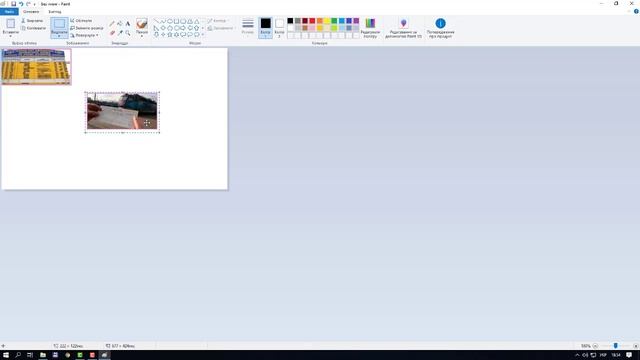Open the notification center icon
The width and height of the screenshot is (640, 360).
629,355
